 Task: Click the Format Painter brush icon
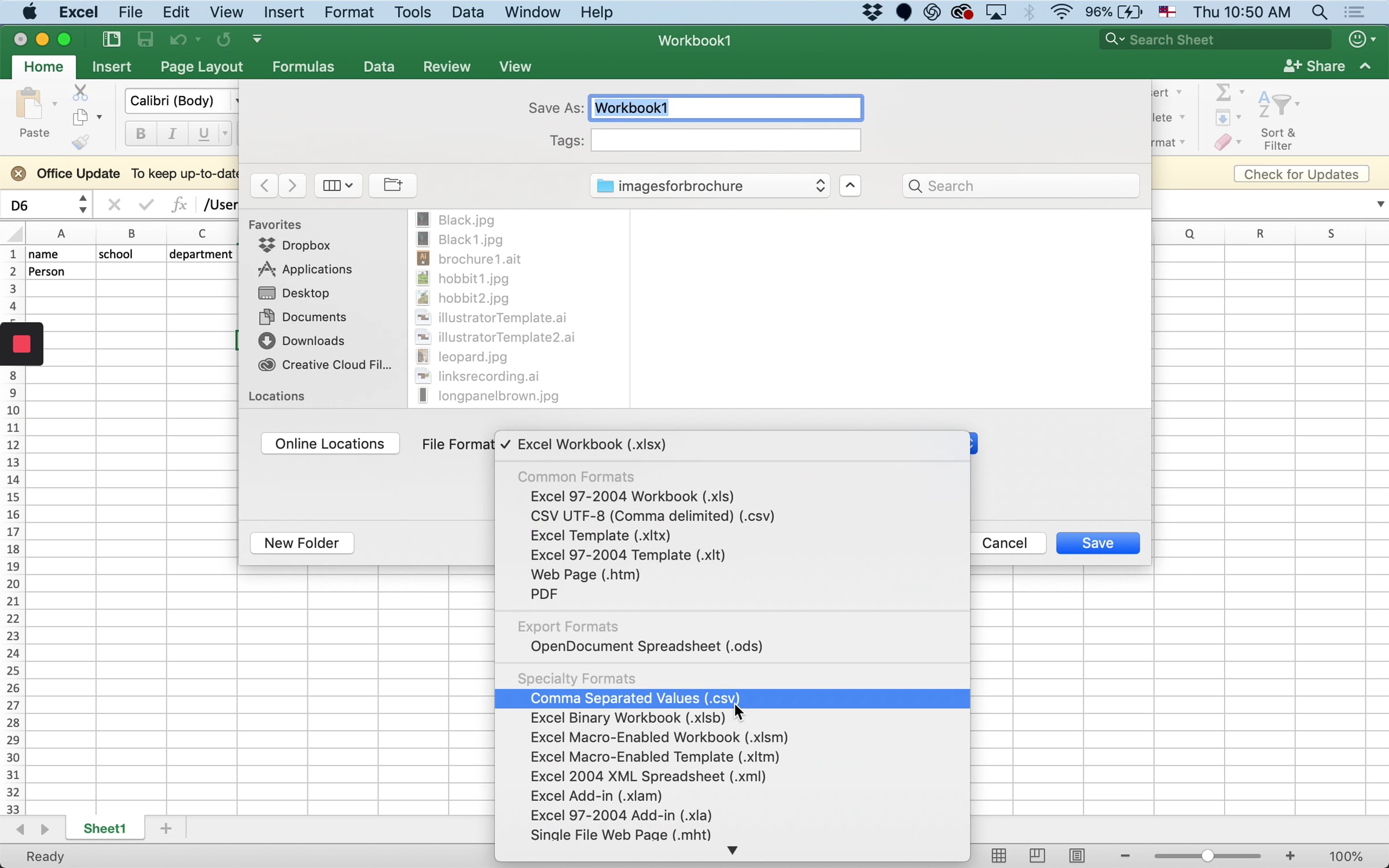[80, 142]
